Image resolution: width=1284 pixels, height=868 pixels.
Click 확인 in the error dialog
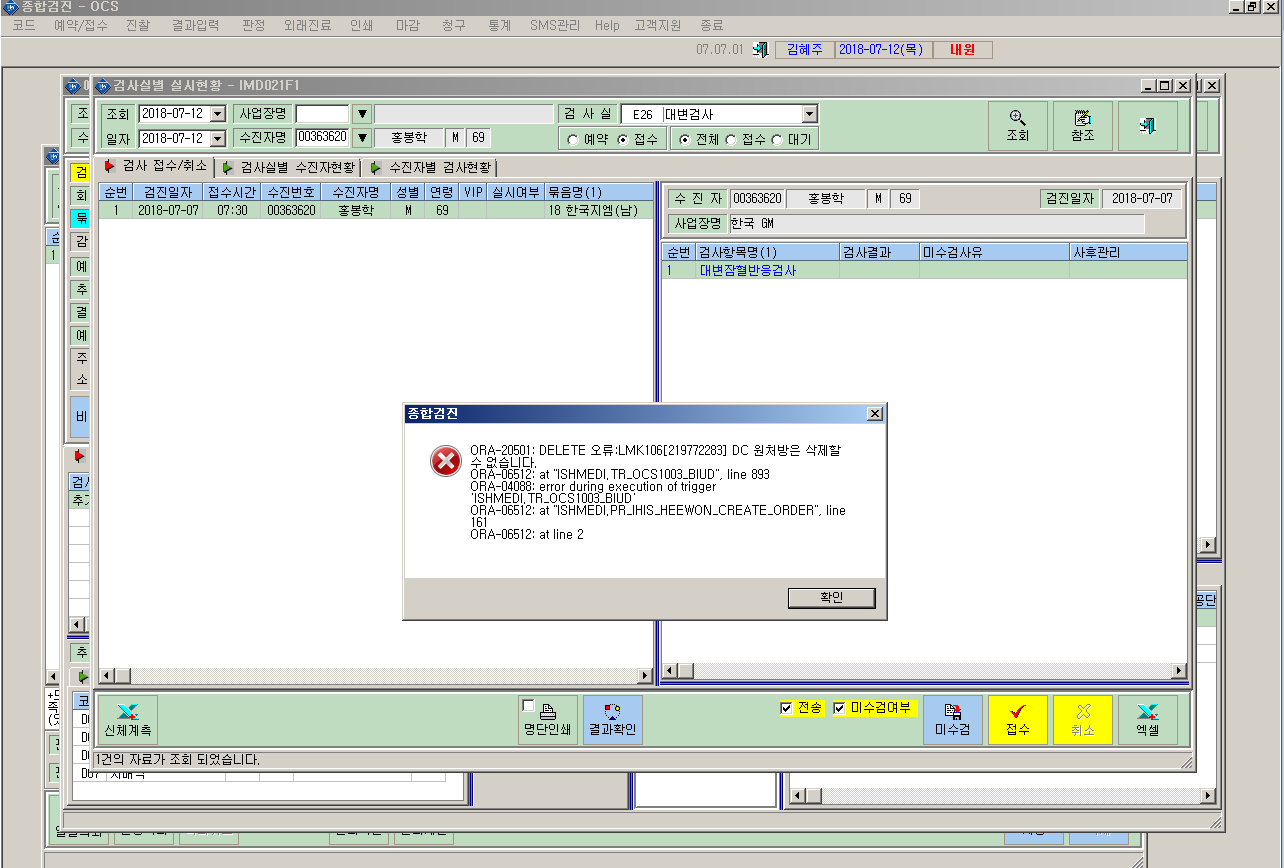(x=832, y=597)
